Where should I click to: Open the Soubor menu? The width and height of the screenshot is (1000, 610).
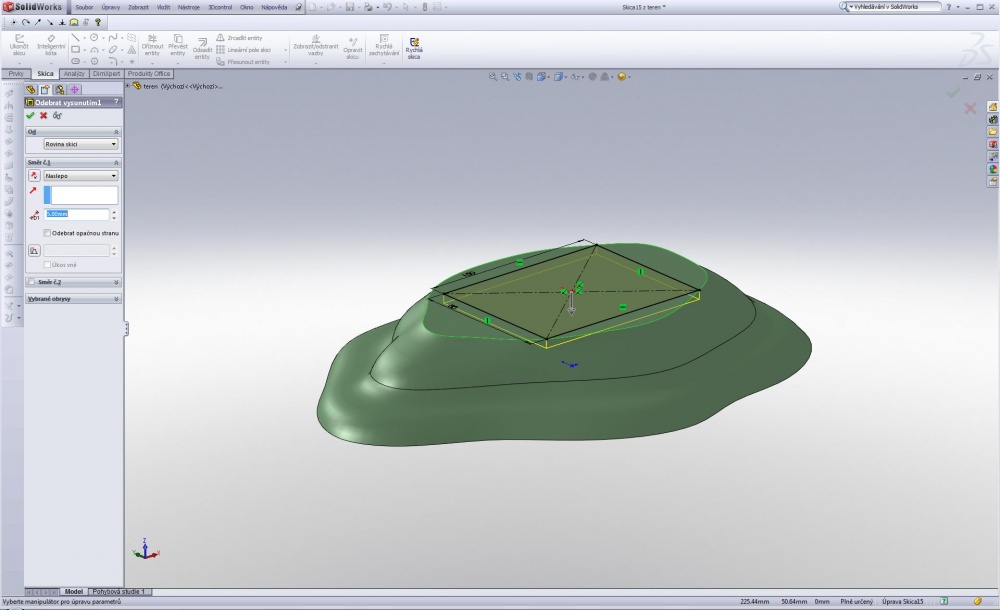coord(84,7)
